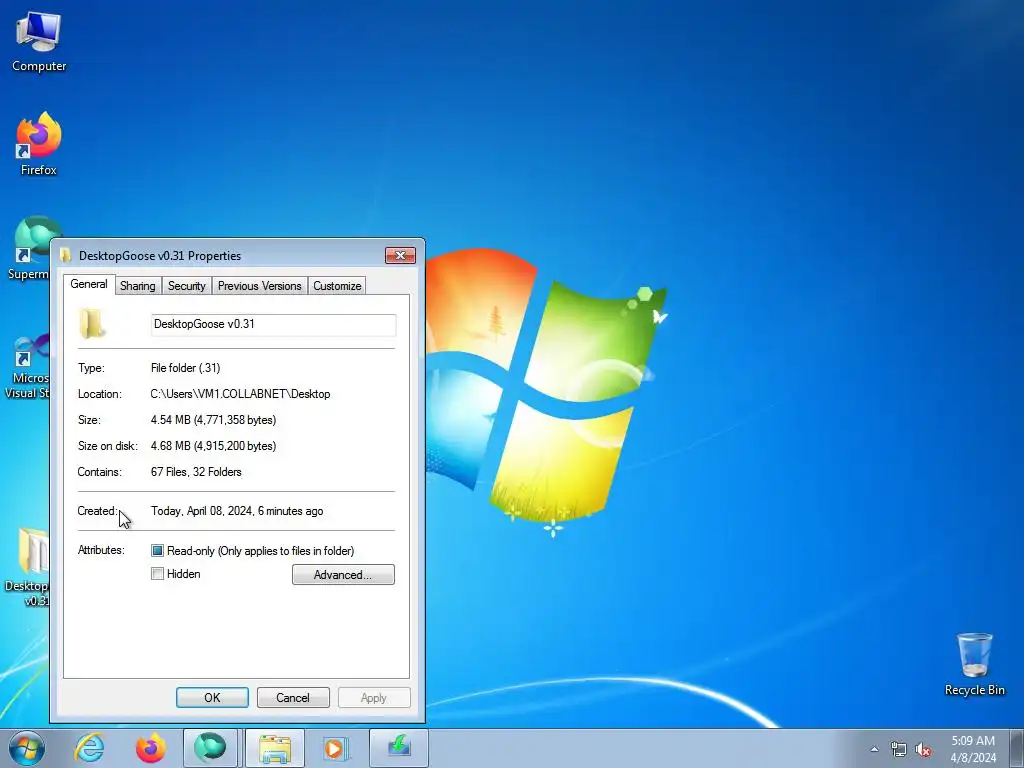
Task: Open the network status tray icon
Action: 899,750
